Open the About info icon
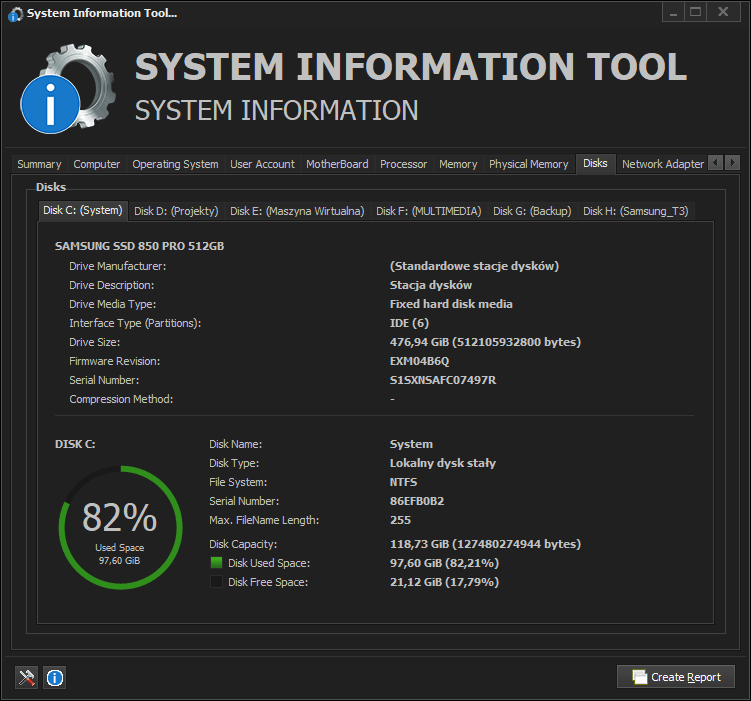The height and width of the screenshot is (701, 751). (x=55, y=678)
